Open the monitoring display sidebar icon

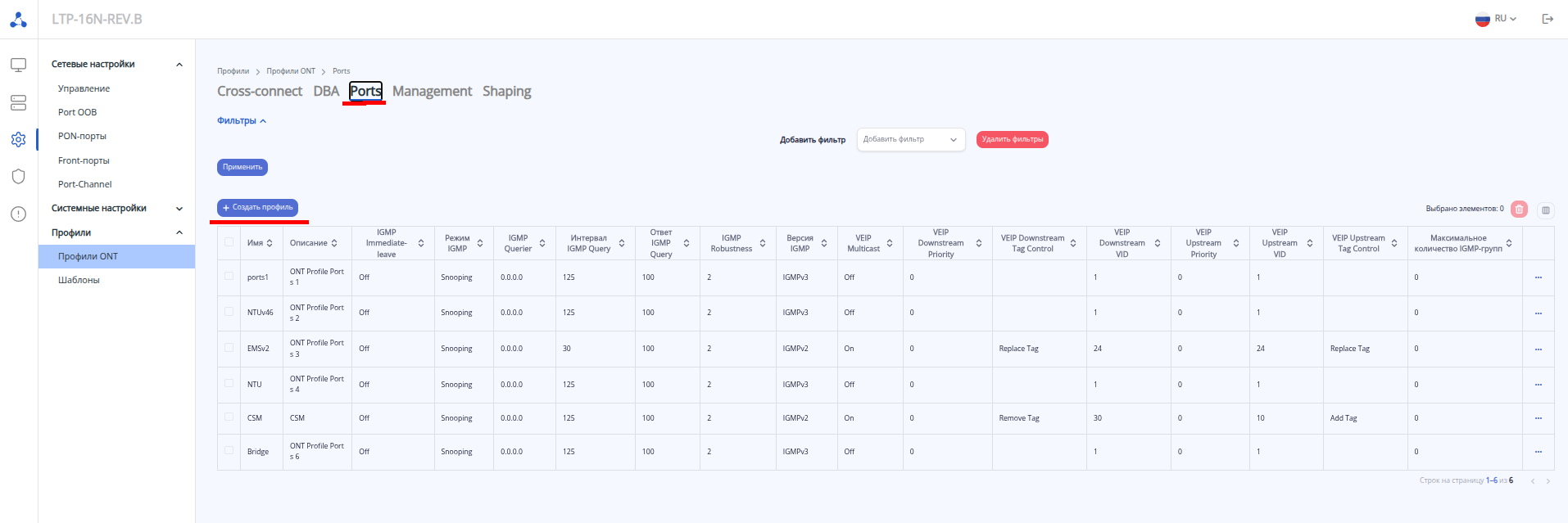18,65
